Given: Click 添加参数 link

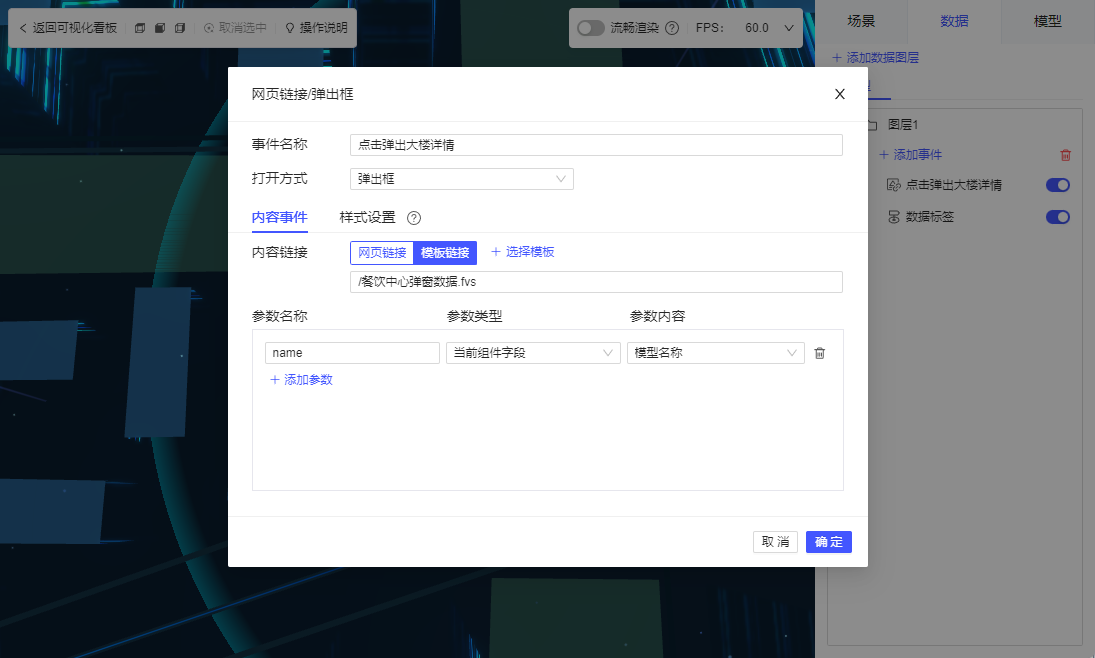Looking at the screenshot, I should tap(301, 380).
